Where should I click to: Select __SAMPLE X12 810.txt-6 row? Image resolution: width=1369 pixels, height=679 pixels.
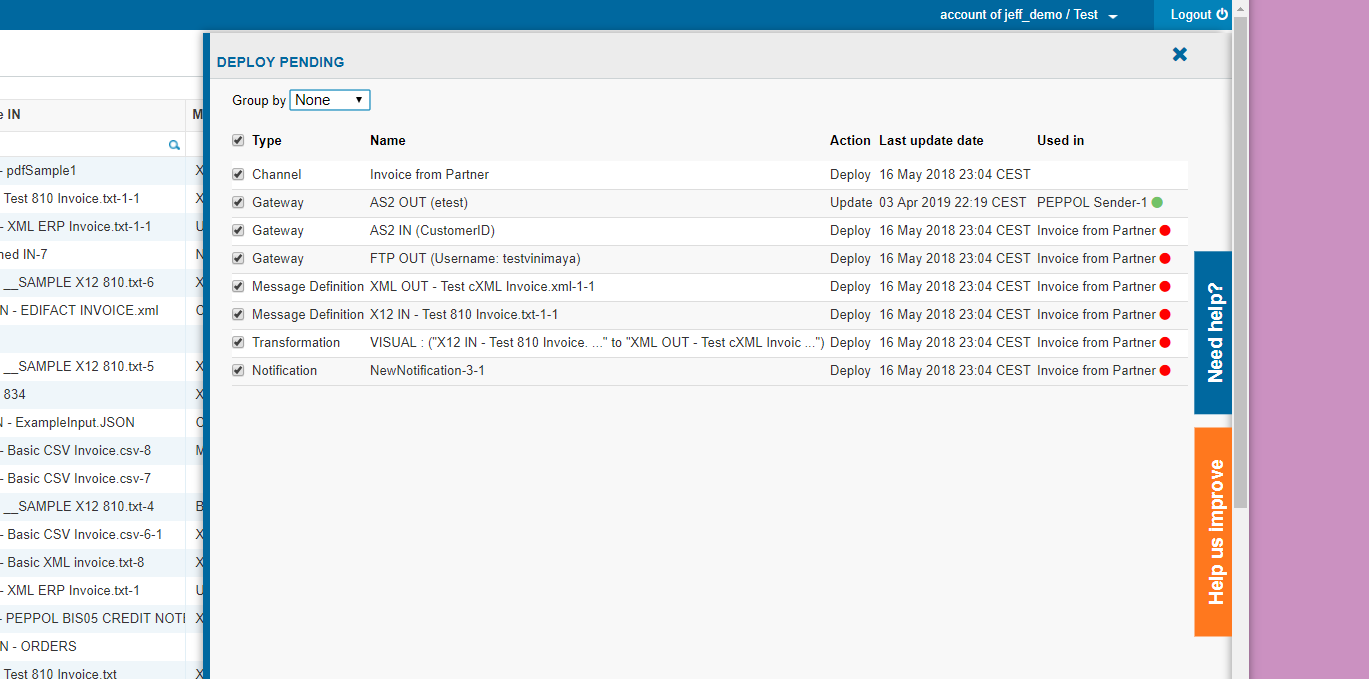[92, 282]
